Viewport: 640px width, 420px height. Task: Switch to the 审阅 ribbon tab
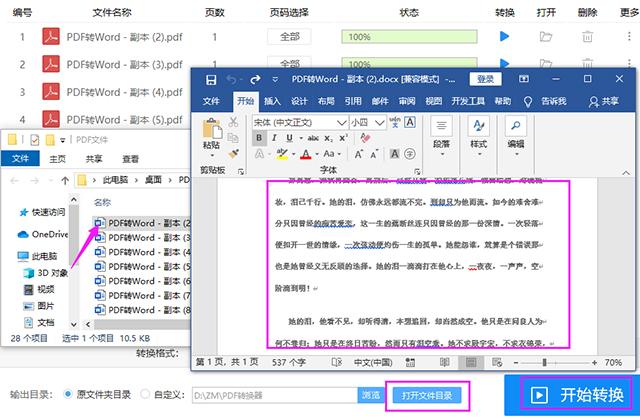pyautogui.click(x=407, y=101)
